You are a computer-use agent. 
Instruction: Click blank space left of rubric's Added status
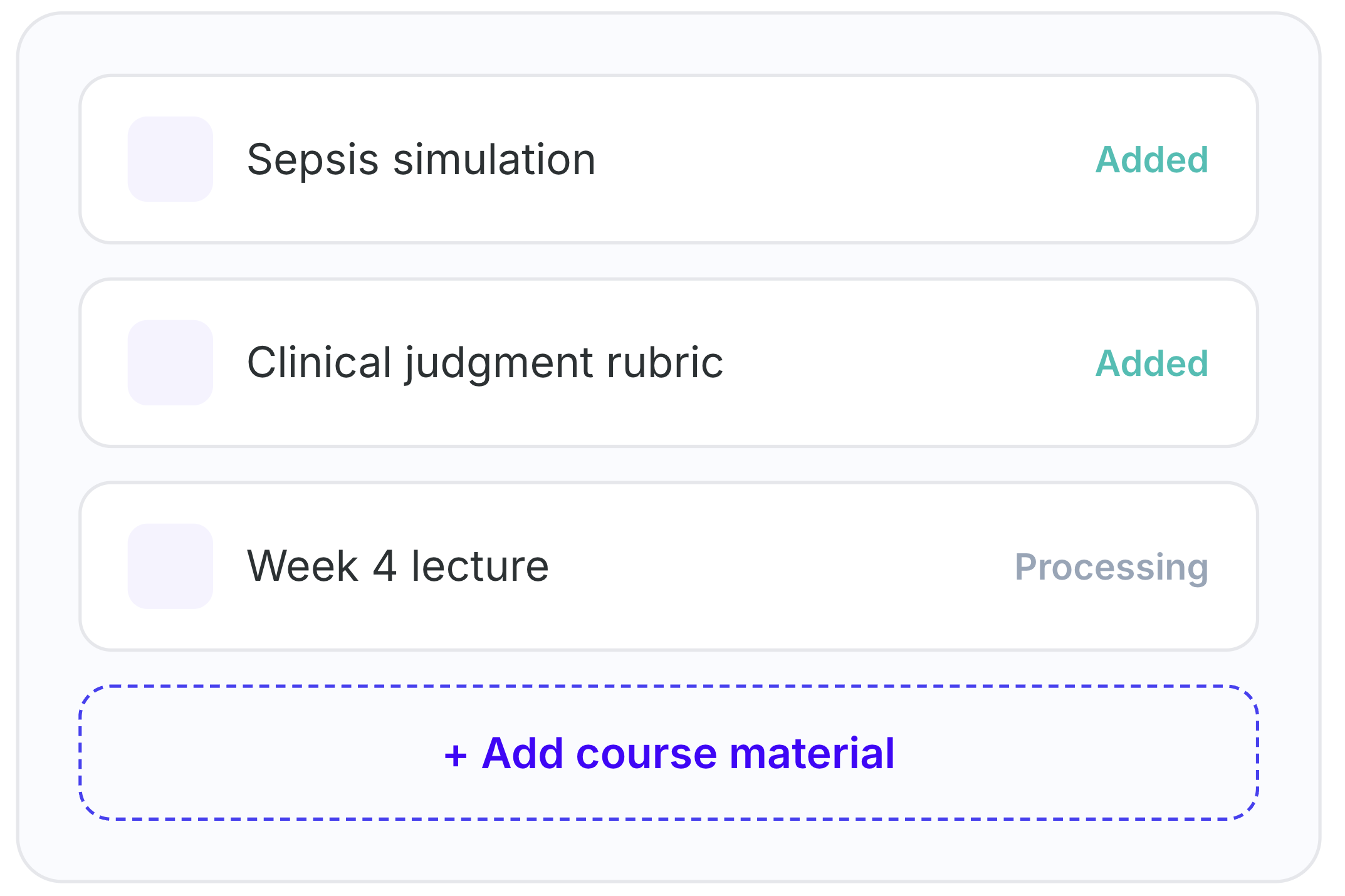[909, 363]
